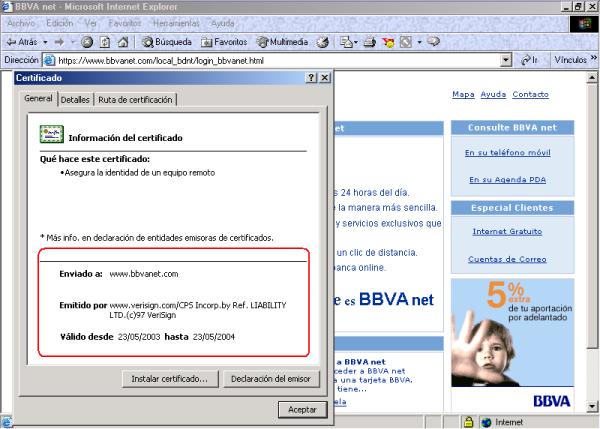Open the Búsqueda search panel
The width and height of the screenshot is (600, 429).
(166, 42)
